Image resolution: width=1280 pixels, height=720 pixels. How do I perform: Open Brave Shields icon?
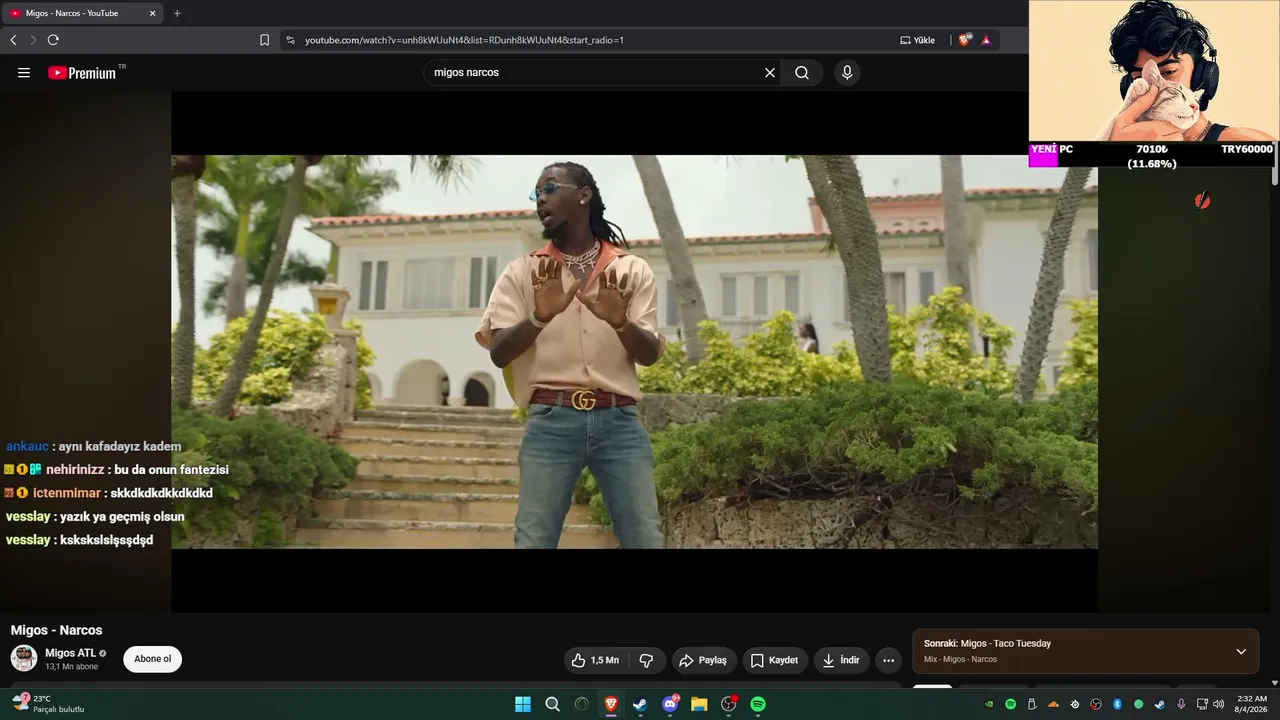[964, 40]
